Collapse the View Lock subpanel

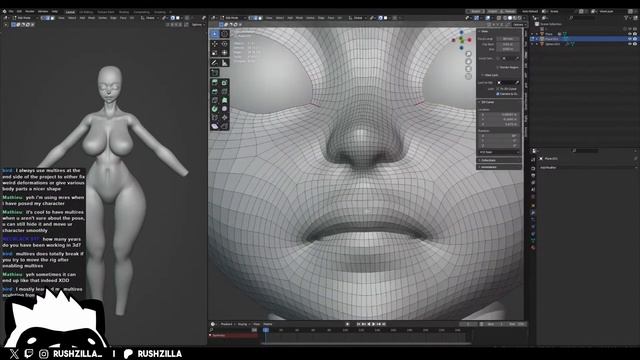(491, 76)
